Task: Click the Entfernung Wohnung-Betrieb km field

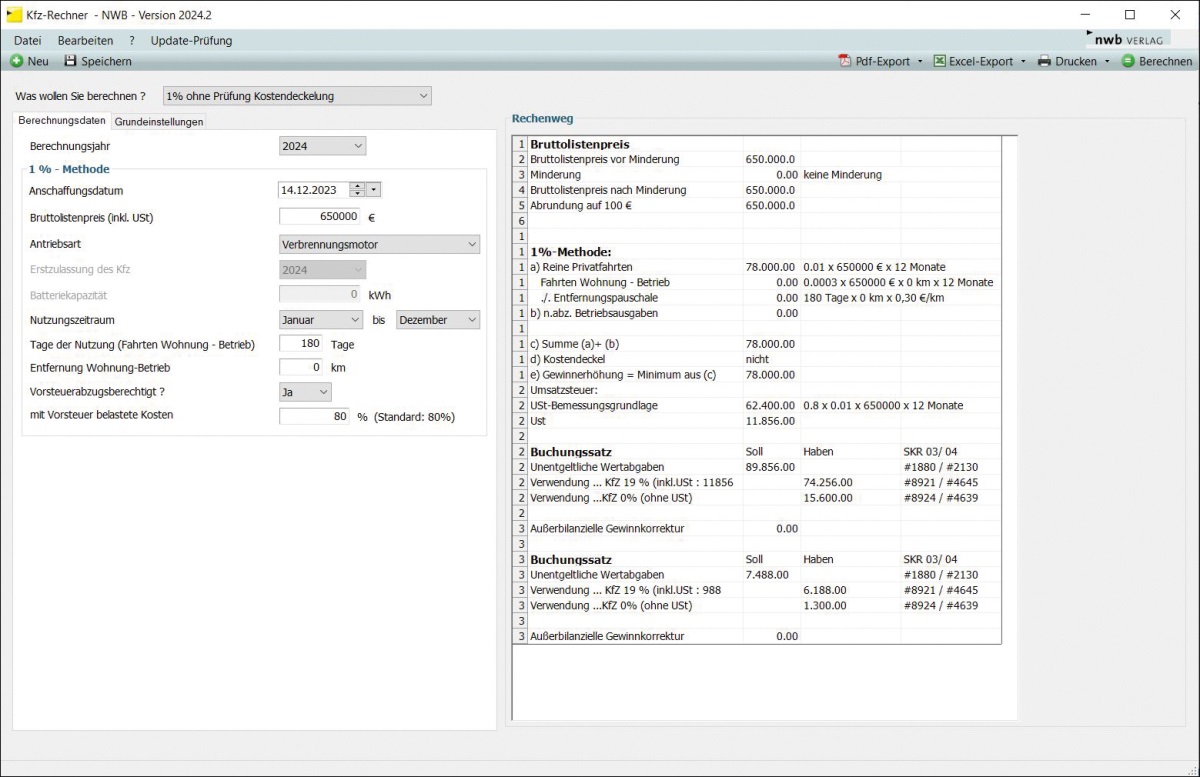Action: coord(301,368)
